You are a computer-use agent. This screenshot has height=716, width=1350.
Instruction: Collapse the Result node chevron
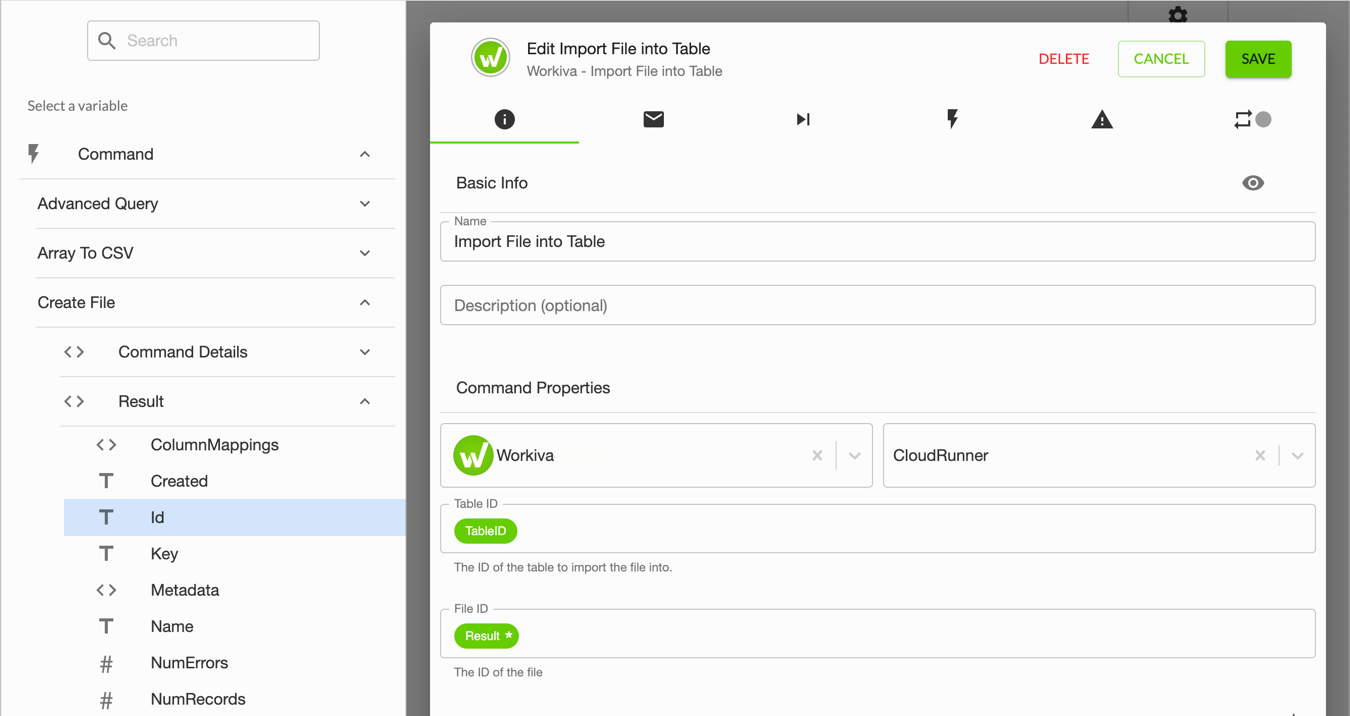click(365, 401)
